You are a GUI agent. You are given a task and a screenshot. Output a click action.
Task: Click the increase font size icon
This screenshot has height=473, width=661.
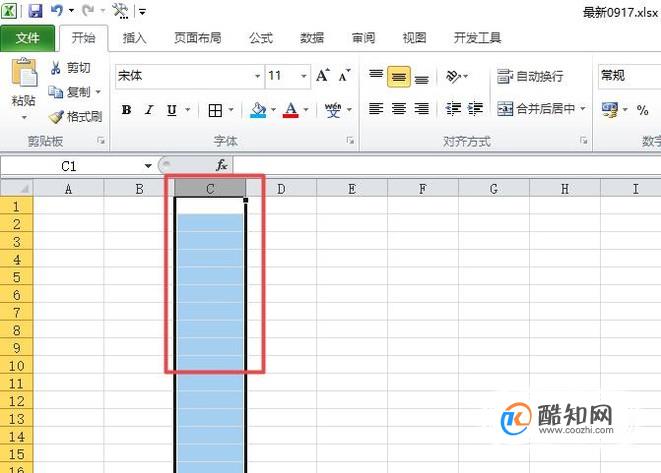pyautogui.click(x=322, y=75)
